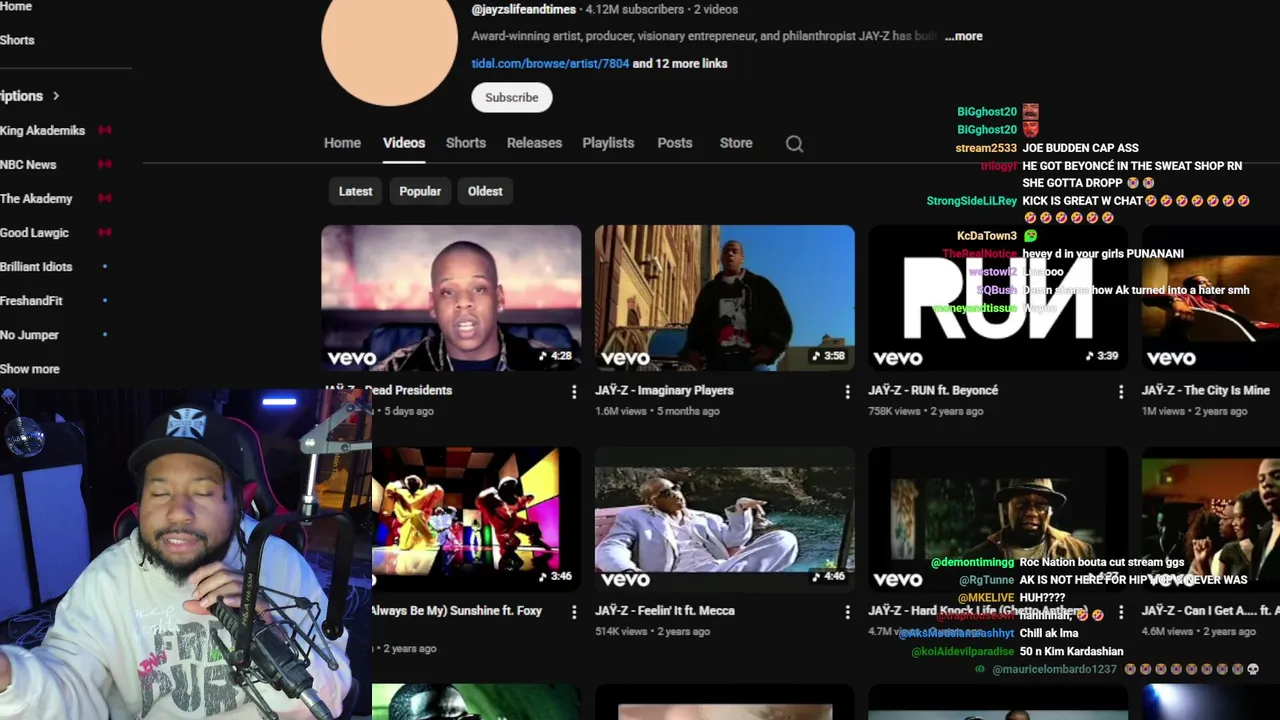The image size is (1280, 720).
Task: Select the Videos channel tab
Action: [404, 143]
